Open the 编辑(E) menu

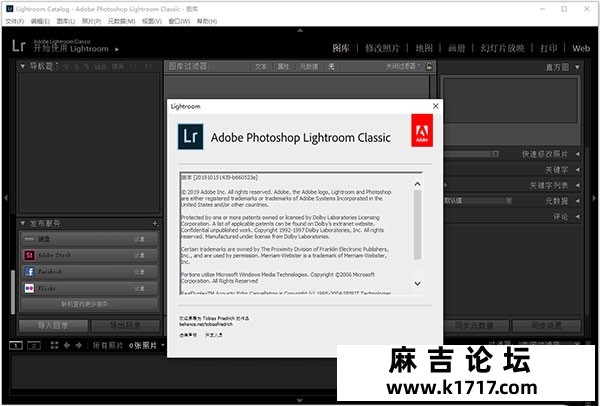[40, 21]
